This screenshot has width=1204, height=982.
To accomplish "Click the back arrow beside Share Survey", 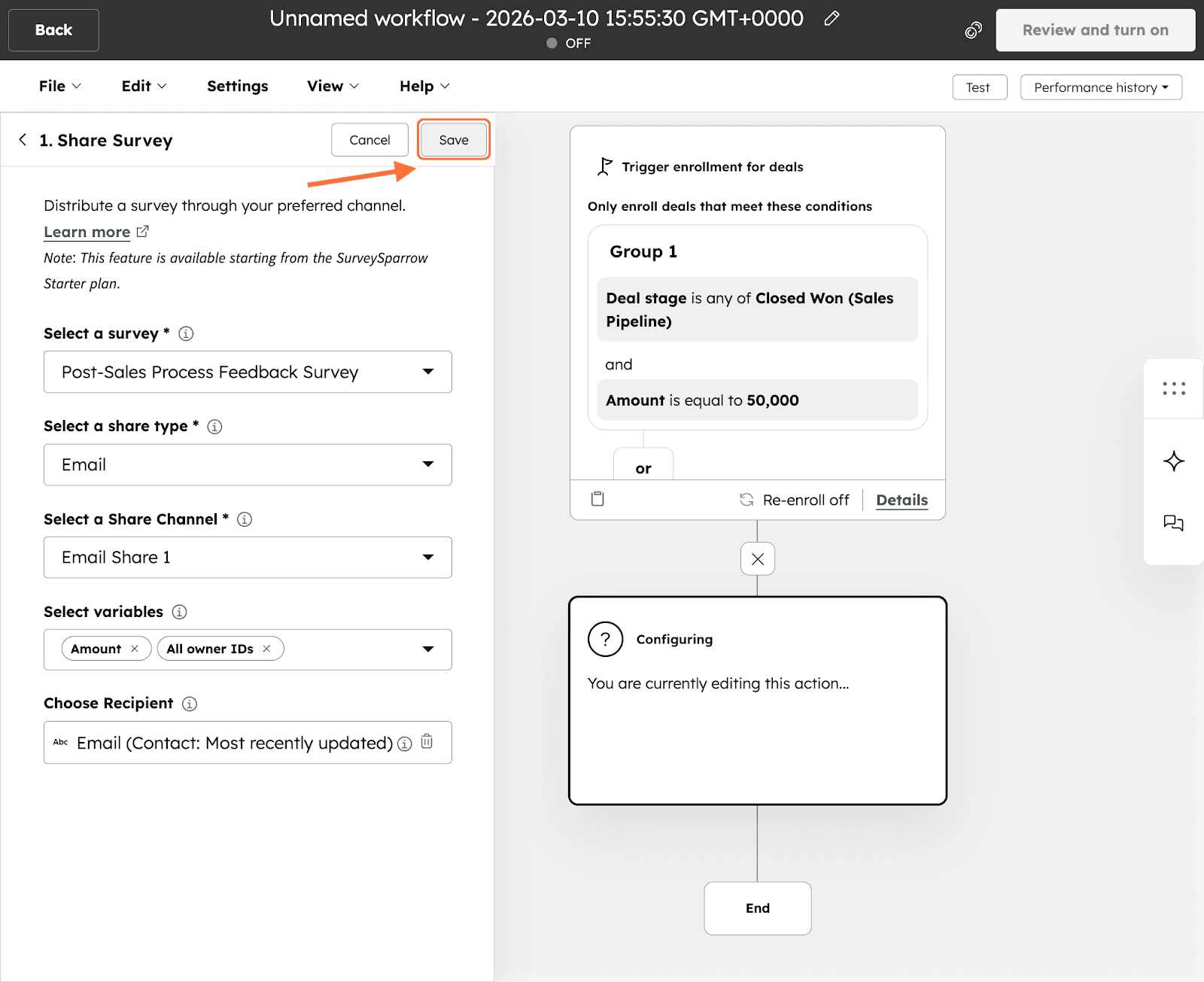I will coord(23,140).
